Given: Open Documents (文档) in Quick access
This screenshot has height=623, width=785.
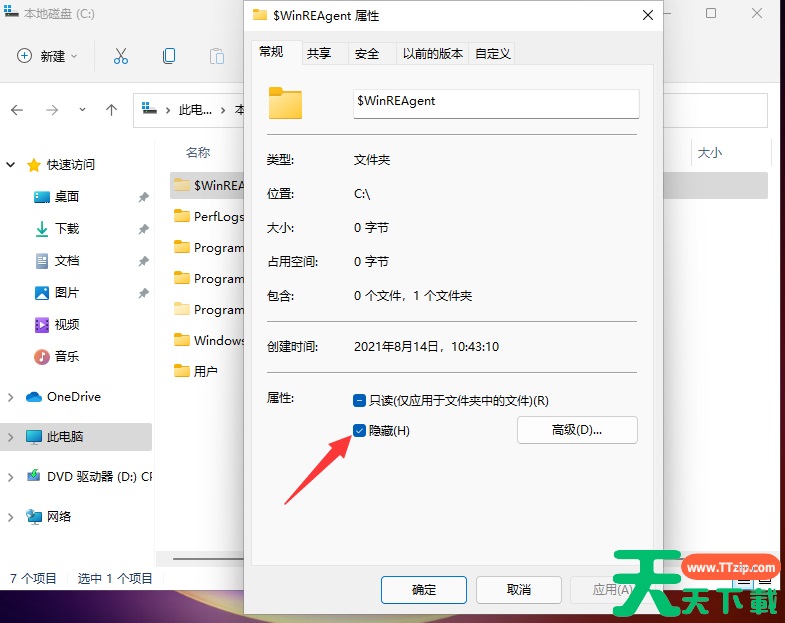Looking at the screenshot, I should [x=67, y=260].
